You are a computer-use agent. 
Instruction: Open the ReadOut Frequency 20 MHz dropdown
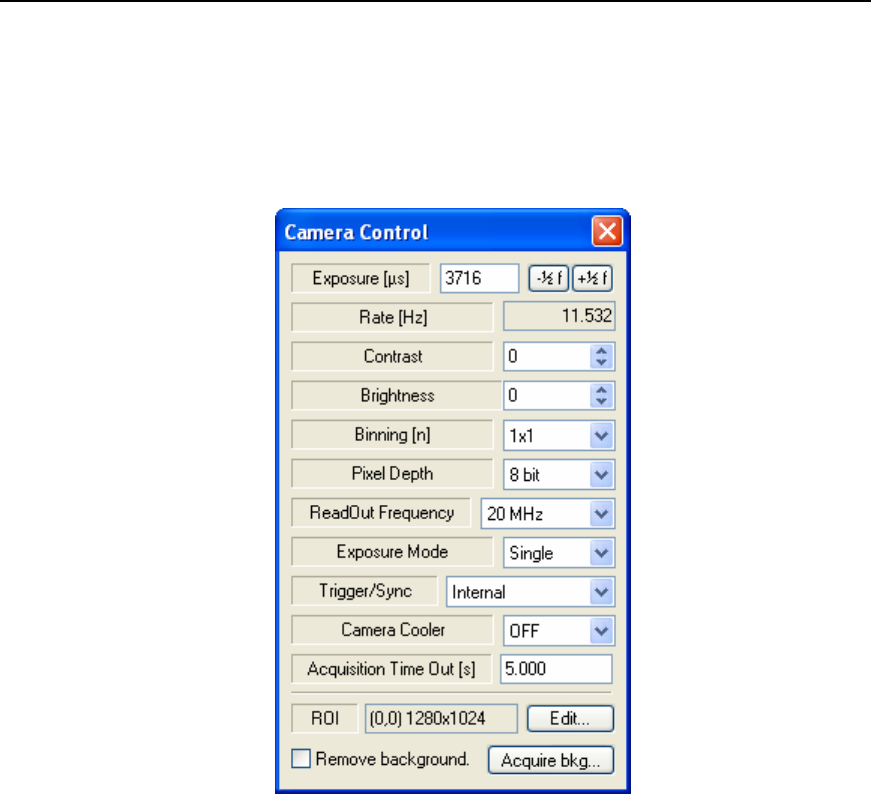point(601,514)
